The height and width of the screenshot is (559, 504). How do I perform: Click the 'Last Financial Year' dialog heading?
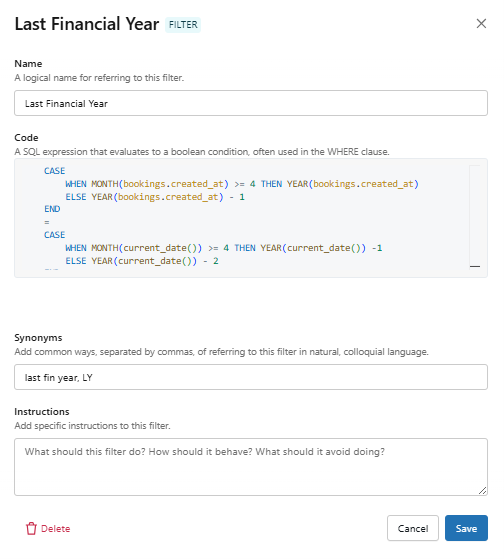[87, 24]
